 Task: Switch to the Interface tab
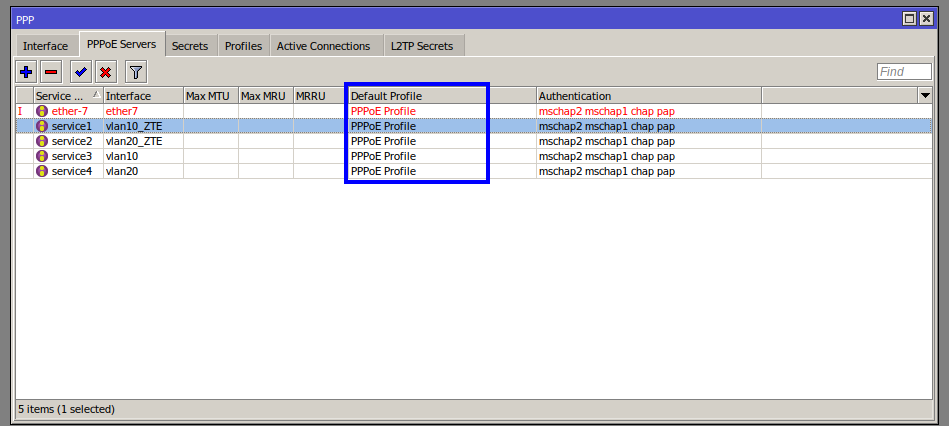(x=46, y=46)
